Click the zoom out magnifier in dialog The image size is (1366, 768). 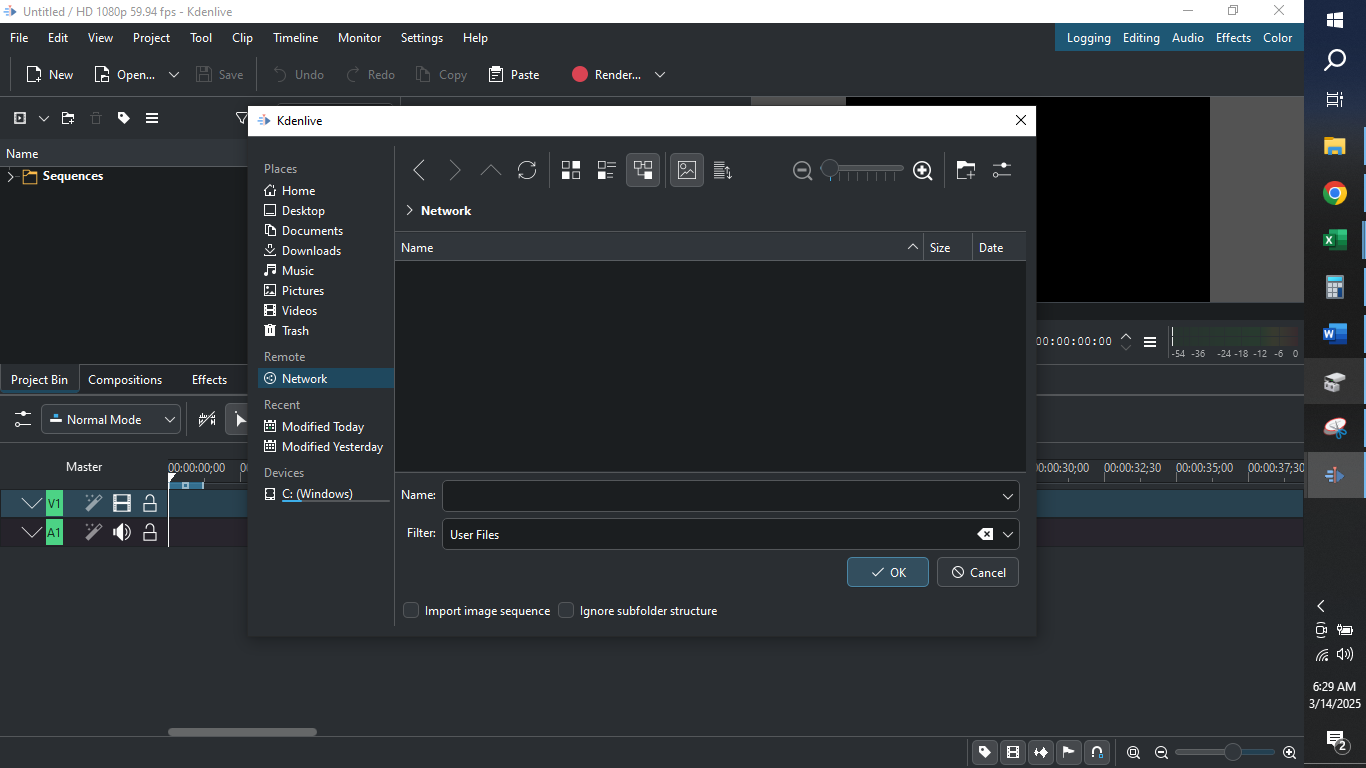[802, 171]
